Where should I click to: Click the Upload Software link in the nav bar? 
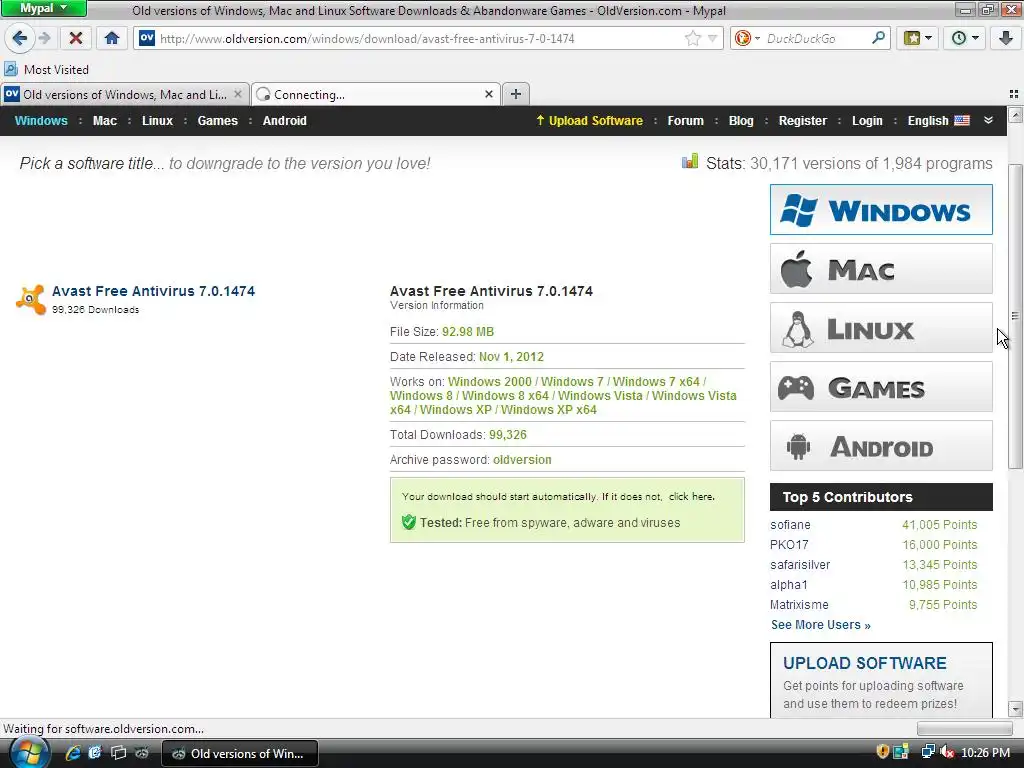pos(590,121)
